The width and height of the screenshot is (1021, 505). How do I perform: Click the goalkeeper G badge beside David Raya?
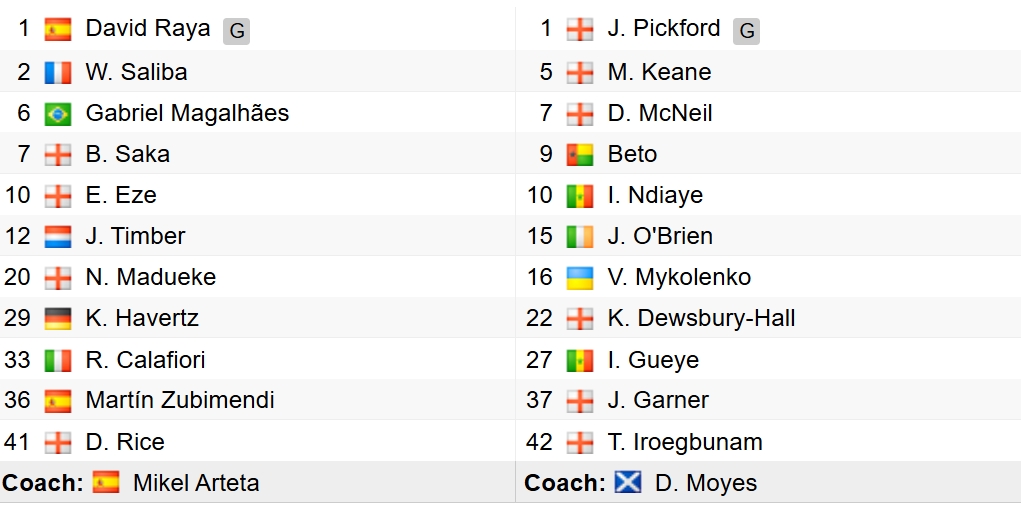click(x=236, y=31)
